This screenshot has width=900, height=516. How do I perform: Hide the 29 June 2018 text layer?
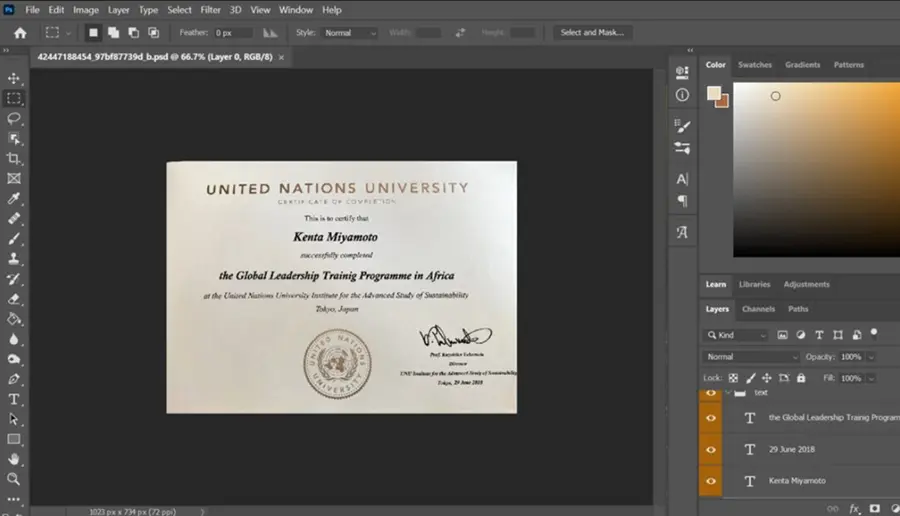[711, 449]
